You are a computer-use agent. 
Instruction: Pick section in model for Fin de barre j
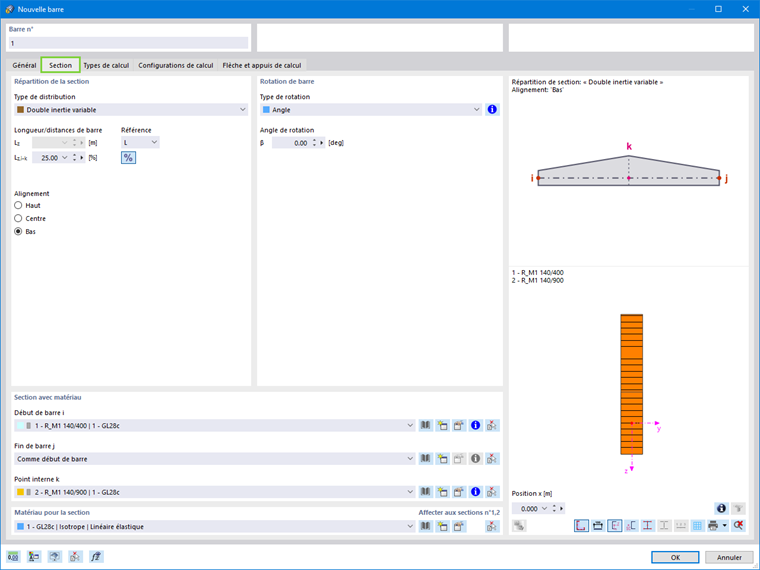pyautogui.click(x=492, y=459)
